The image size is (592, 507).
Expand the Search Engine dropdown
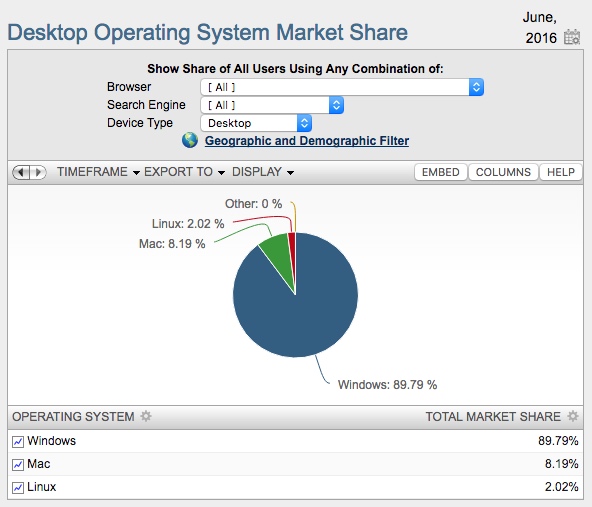[x=272, y=105]
